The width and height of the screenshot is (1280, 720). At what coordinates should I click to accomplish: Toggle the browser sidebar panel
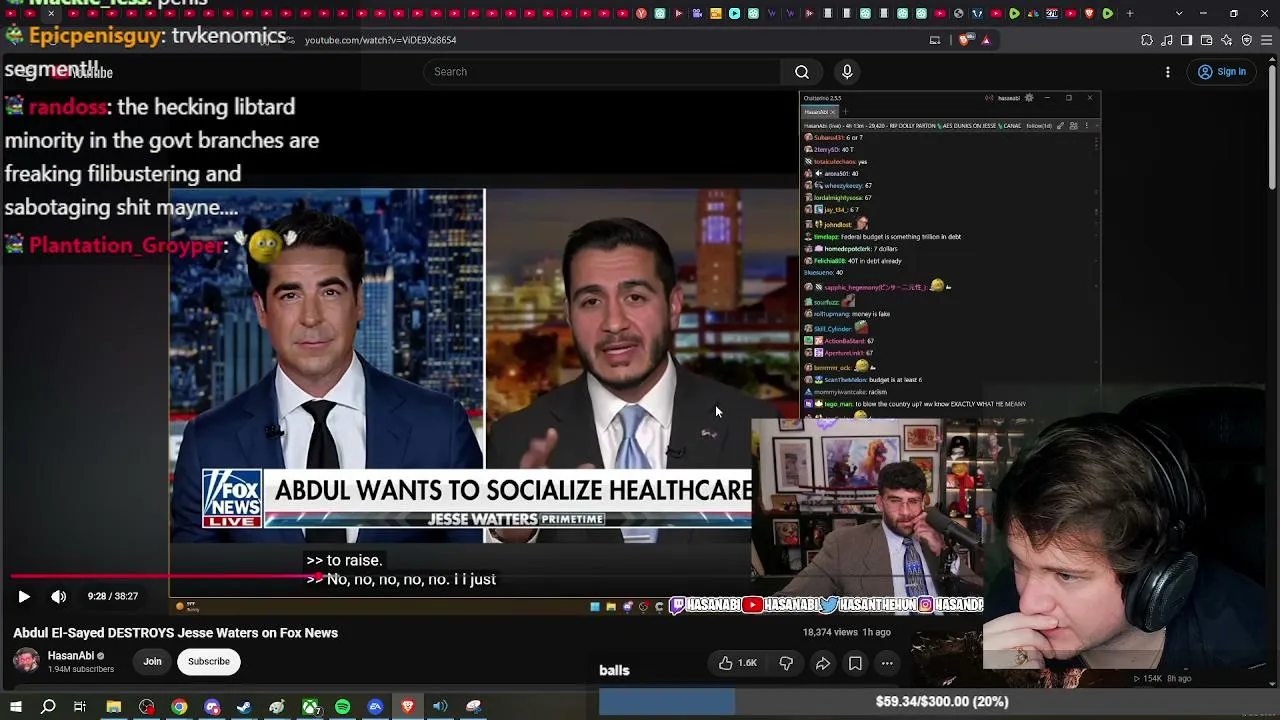[x=1186, y=40]
